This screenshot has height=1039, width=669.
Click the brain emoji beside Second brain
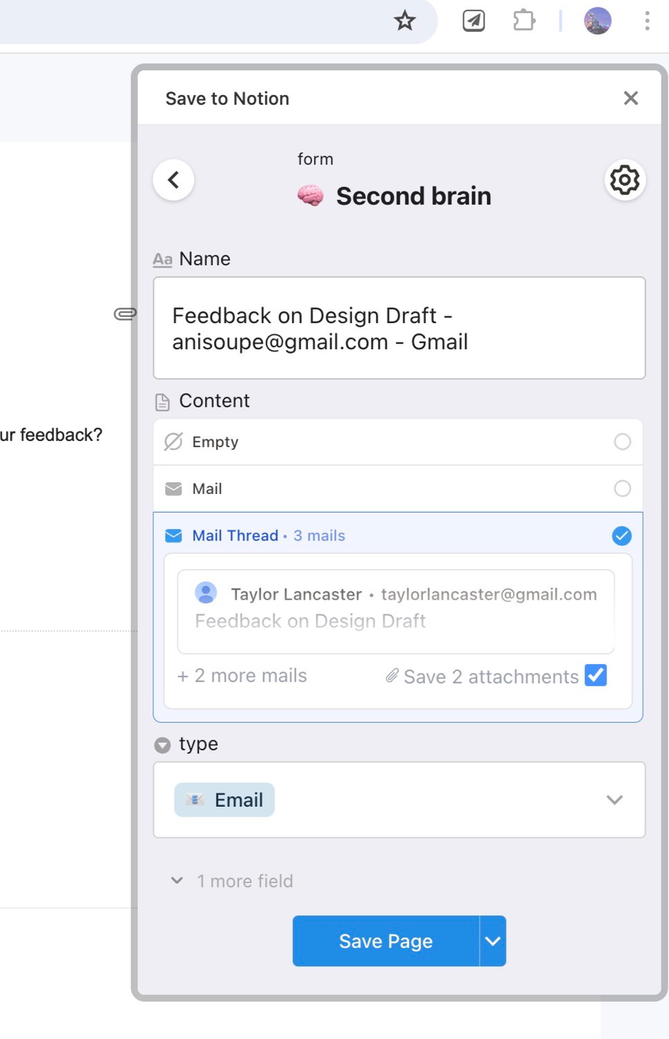point(310,196)
